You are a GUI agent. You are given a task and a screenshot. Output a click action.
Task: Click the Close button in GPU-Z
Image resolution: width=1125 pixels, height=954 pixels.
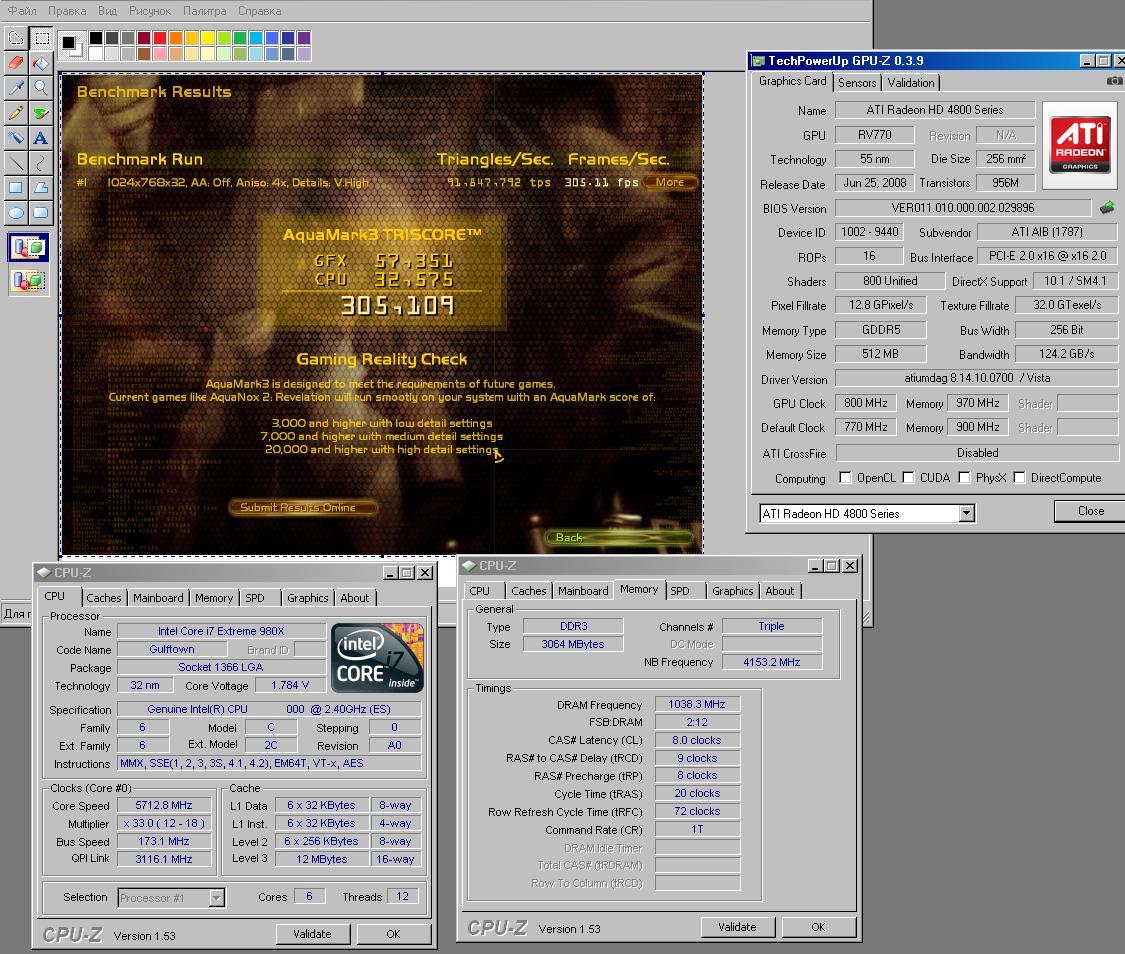(x=1091, y=511)
